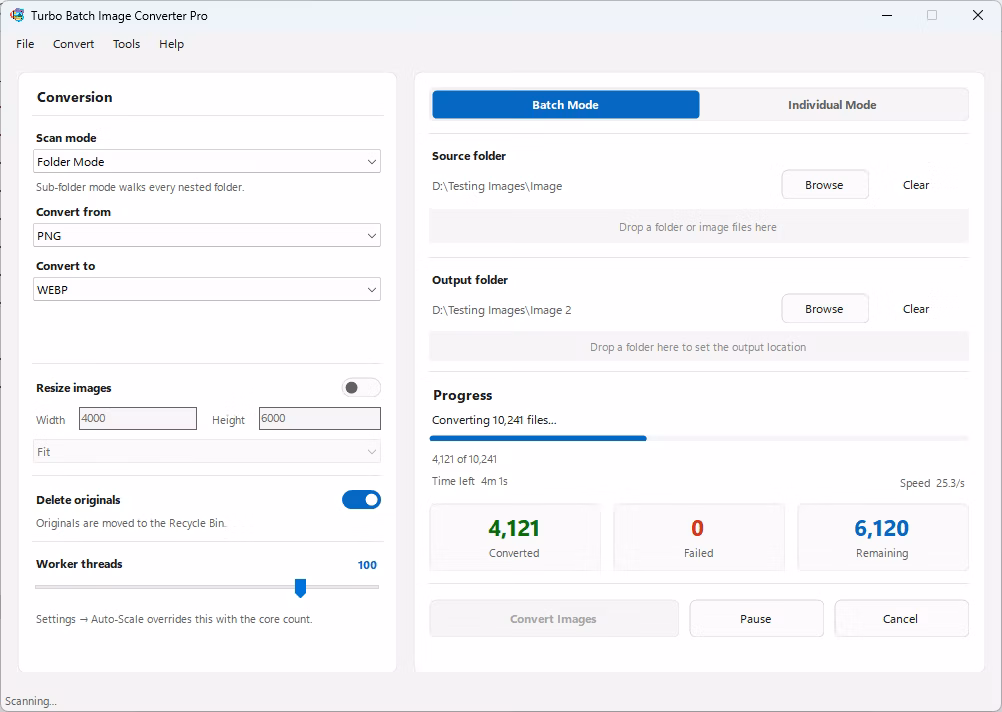Click the Worker threads value 100
The height and width of the screenshot is (712, 1002).
point(367,565)
